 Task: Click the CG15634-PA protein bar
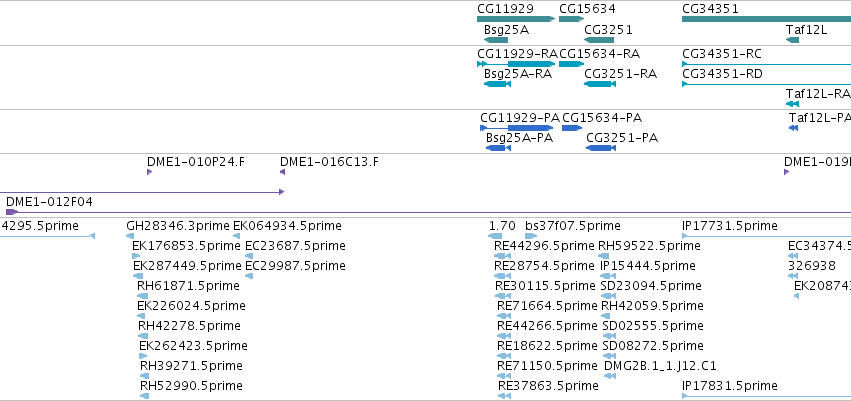572,128
